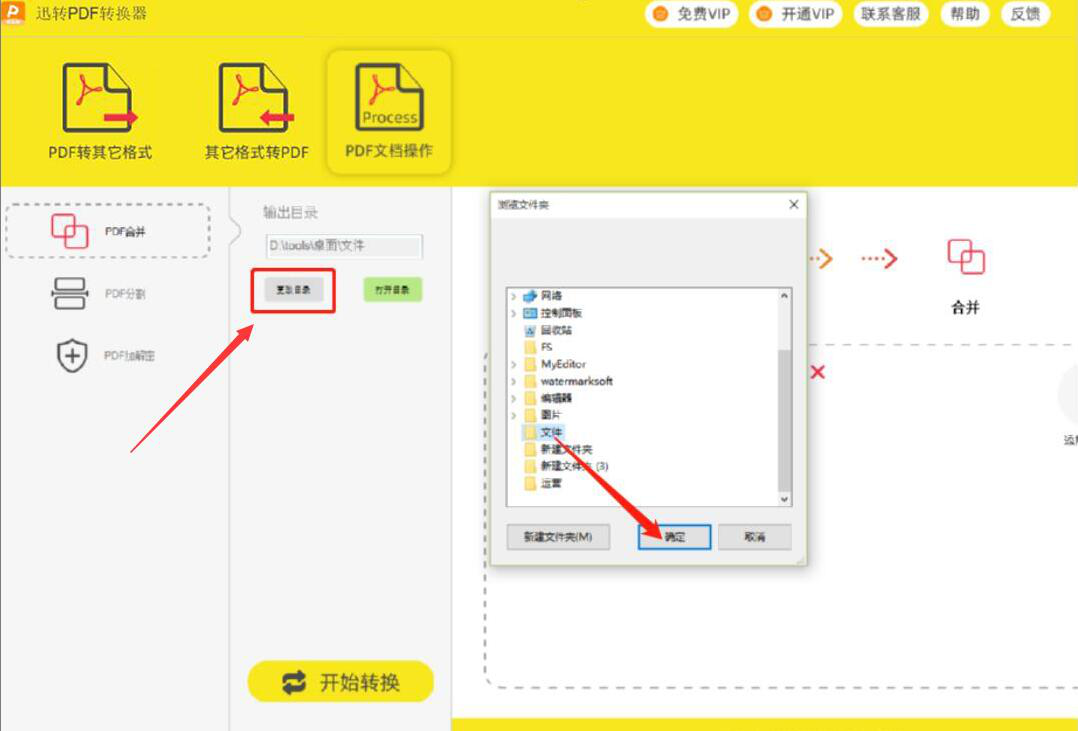
Task: Click the output directory path field
Action: [x=344, y=246]
